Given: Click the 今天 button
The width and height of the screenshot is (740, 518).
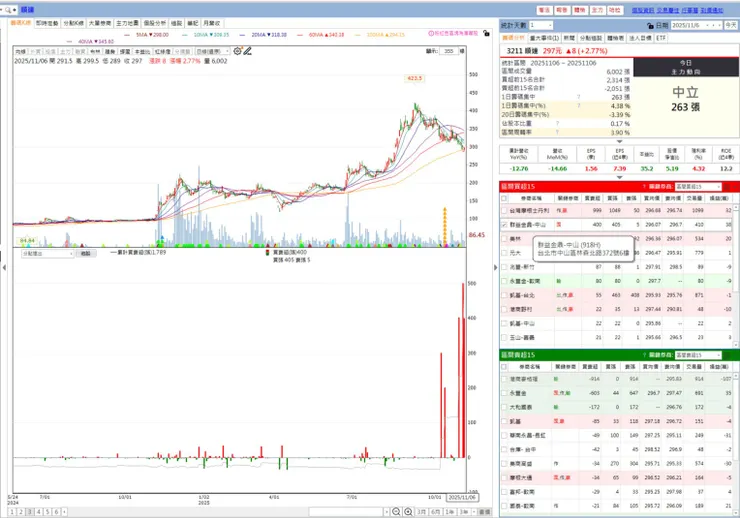Looking at the screenshot, I should point(731,25).
